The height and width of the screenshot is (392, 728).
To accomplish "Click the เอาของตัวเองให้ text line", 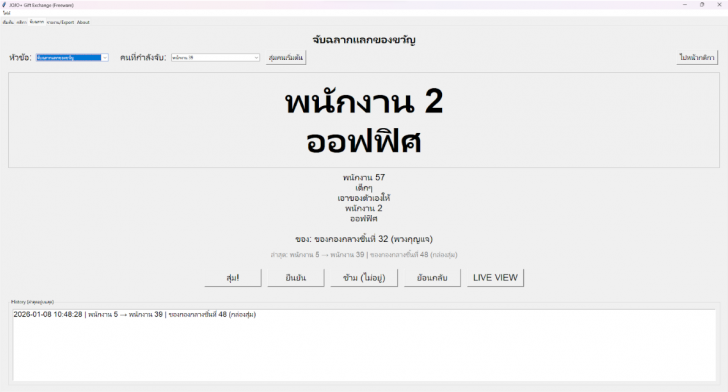I will pos(364,198).
